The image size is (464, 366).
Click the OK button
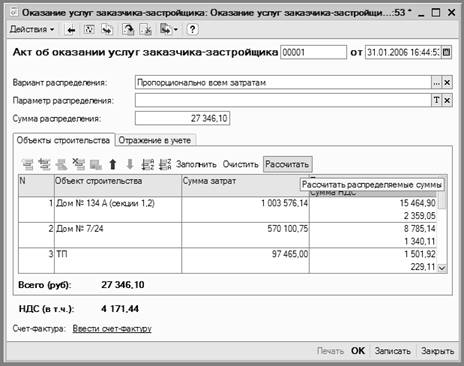click(358, 351)
